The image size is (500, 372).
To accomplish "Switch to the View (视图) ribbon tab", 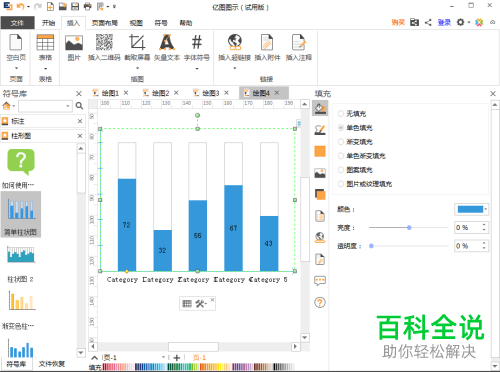I will pos(136,23).
